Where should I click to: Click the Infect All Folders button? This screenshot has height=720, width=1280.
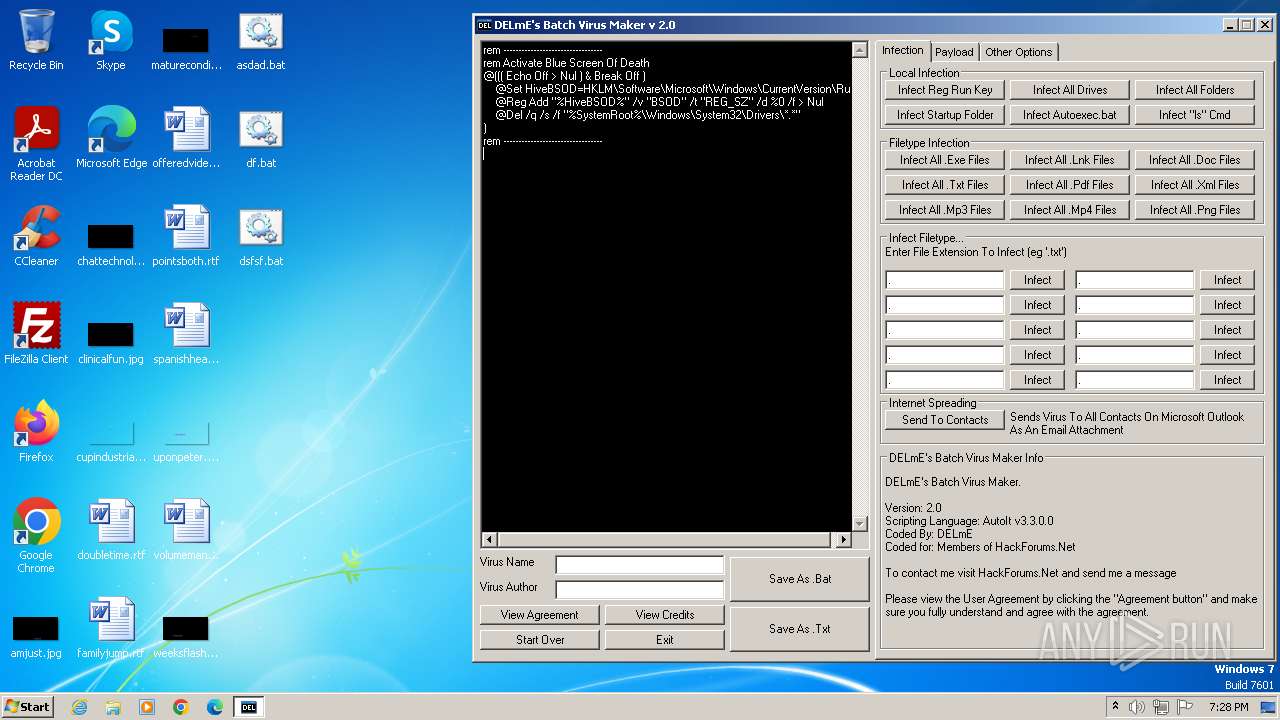point(1195,90)
